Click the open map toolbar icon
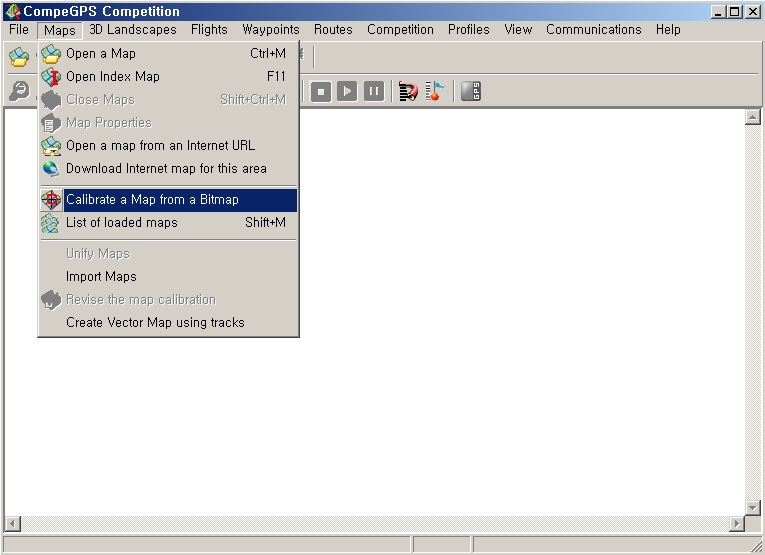This screenshot has height=555, width=765. 19,57
